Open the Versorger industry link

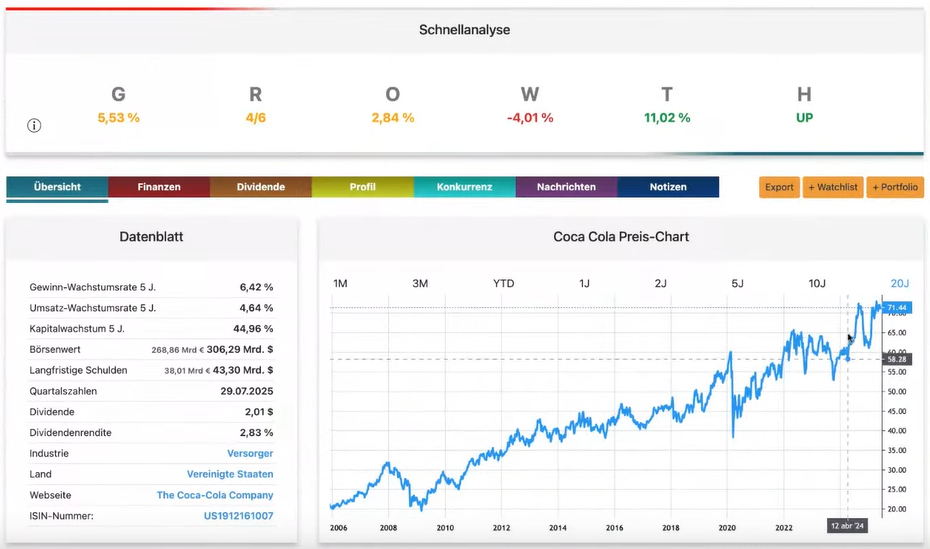(250, 454)
